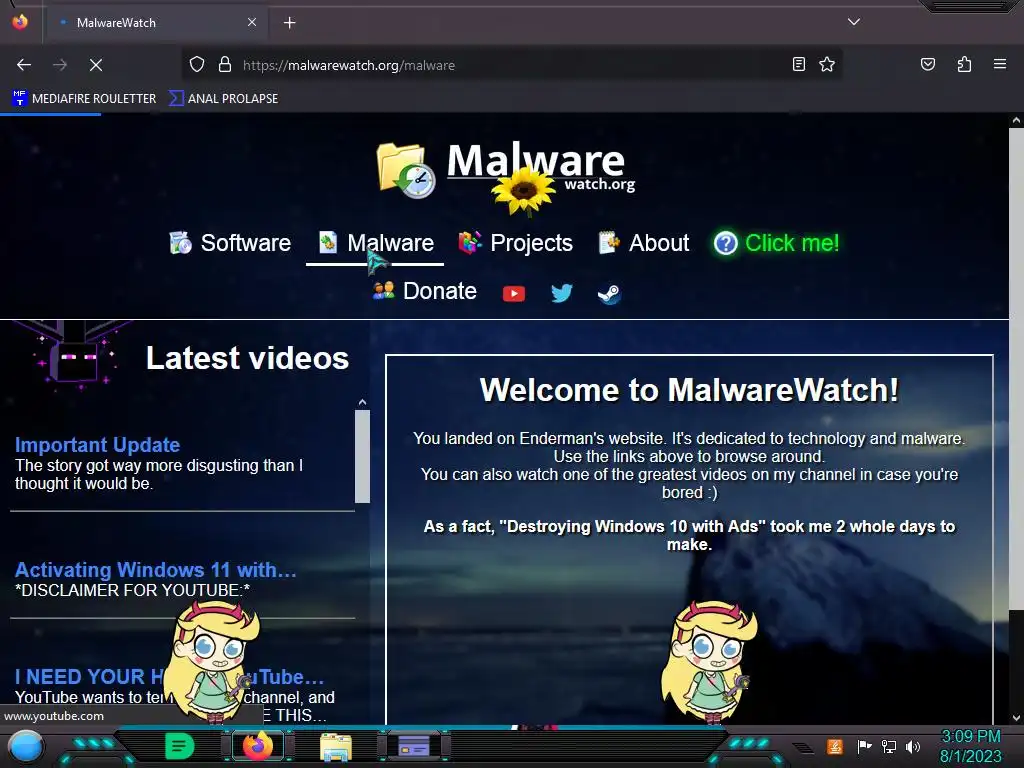Open the ANAL PROLAPSE bookmark

224,99
